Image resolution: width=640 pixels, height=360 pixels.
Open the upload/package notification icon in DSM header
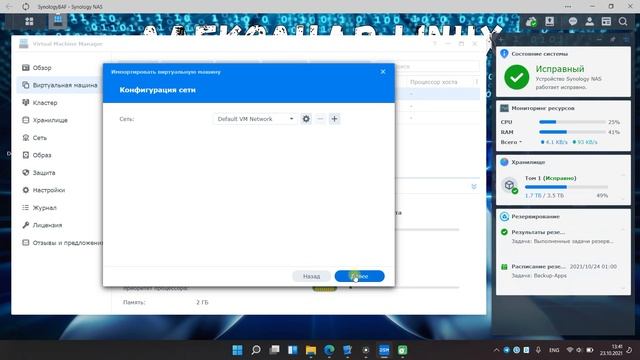550,21
